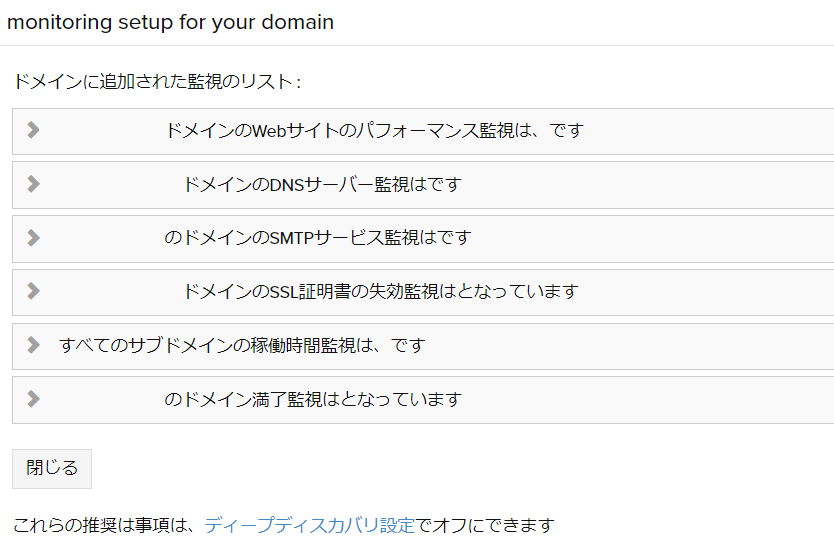
Task: Open the ドメイン満了監視 row label
Action: pyautogui.click(x=313, y=400)
